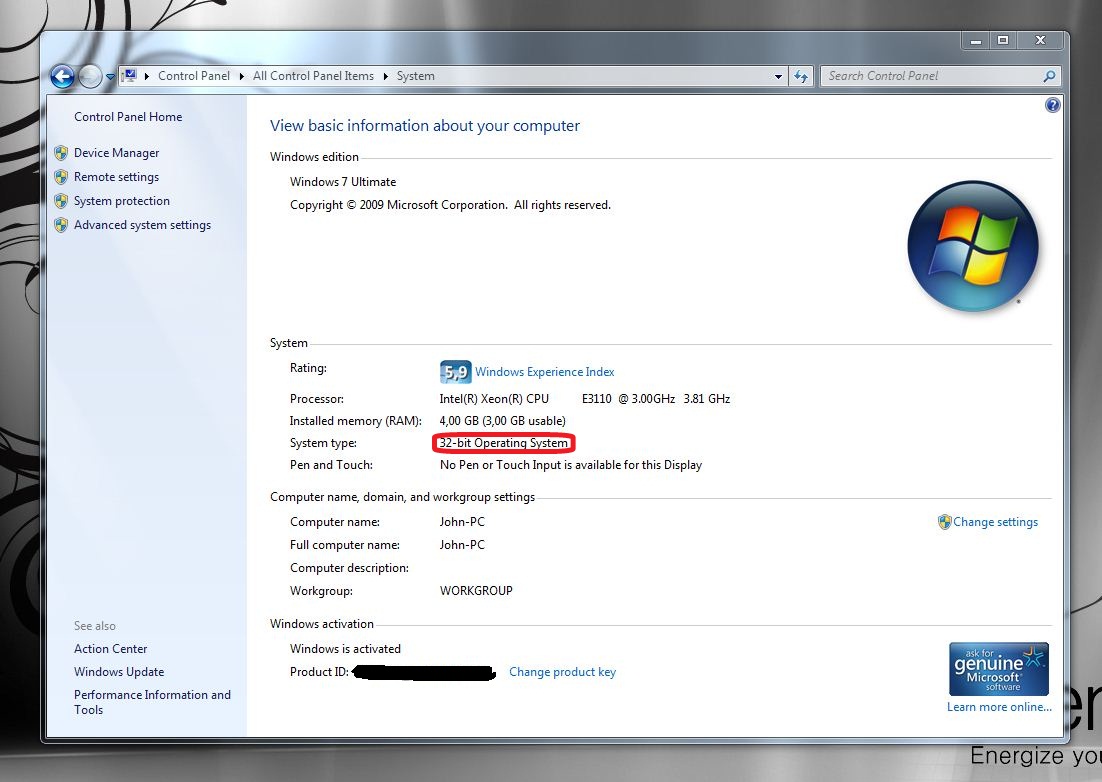Open Action Center under See also

pos(110,649)
